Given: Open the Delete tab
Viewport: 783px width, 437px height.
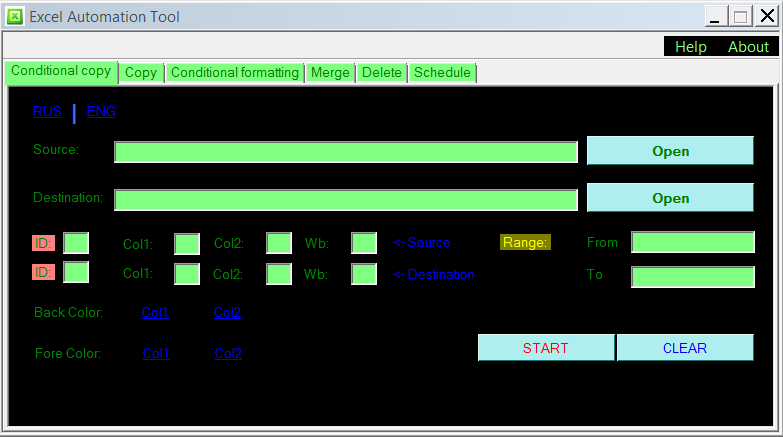Looking at the screenshot, I should (x=382, y=73).
